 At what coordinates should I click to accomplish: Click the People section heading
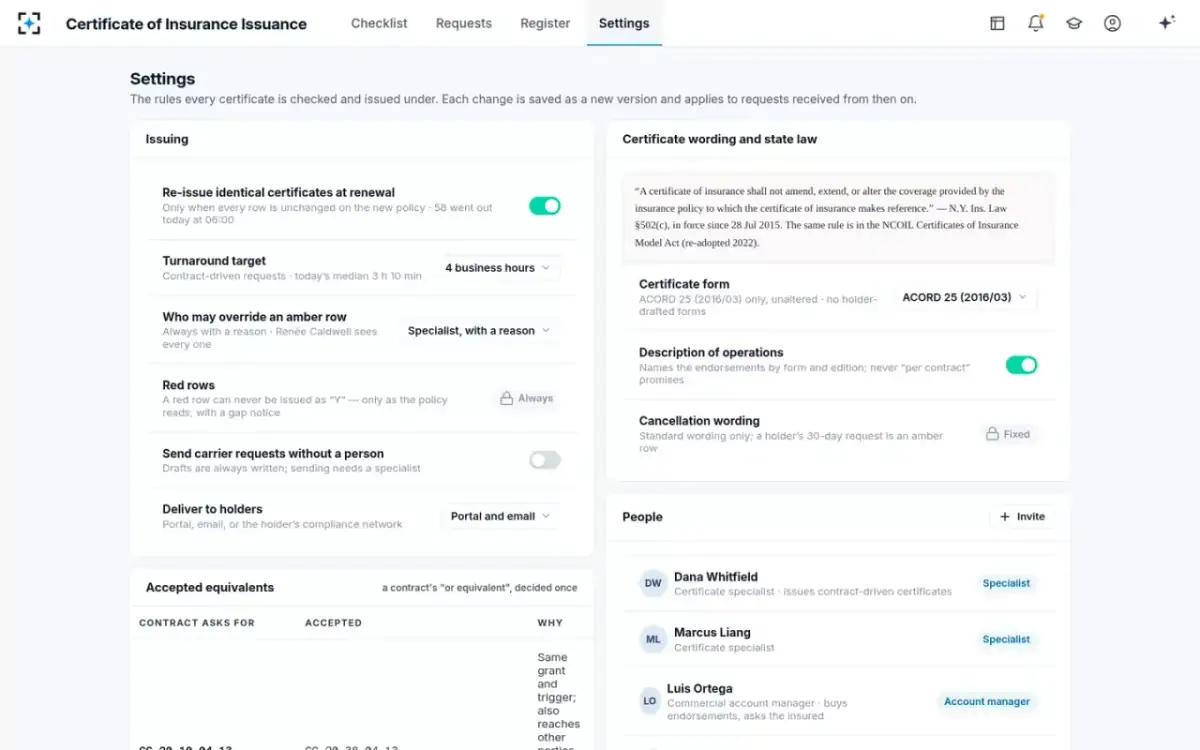click(x=643, y=517)
